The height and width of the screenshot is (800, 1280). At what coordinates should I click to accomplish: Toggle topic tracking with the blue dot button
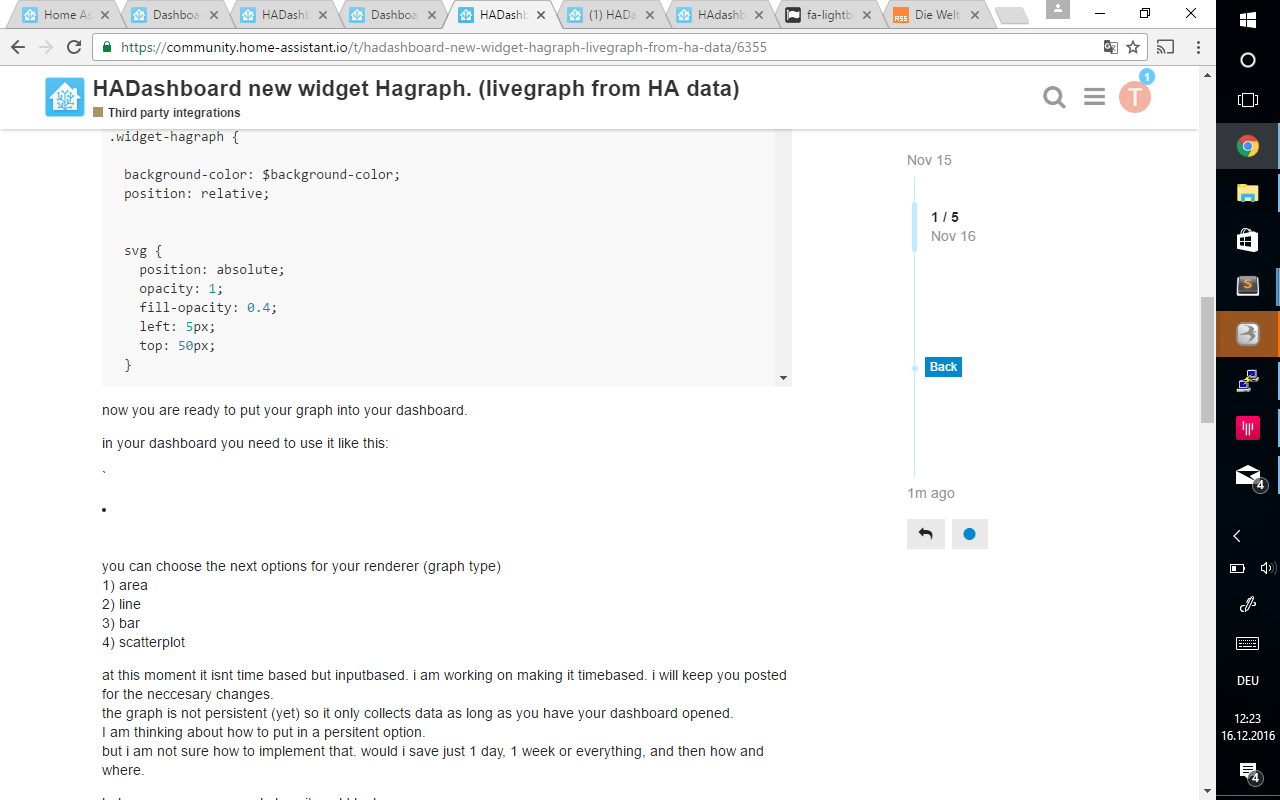click(x=968, y=533)
